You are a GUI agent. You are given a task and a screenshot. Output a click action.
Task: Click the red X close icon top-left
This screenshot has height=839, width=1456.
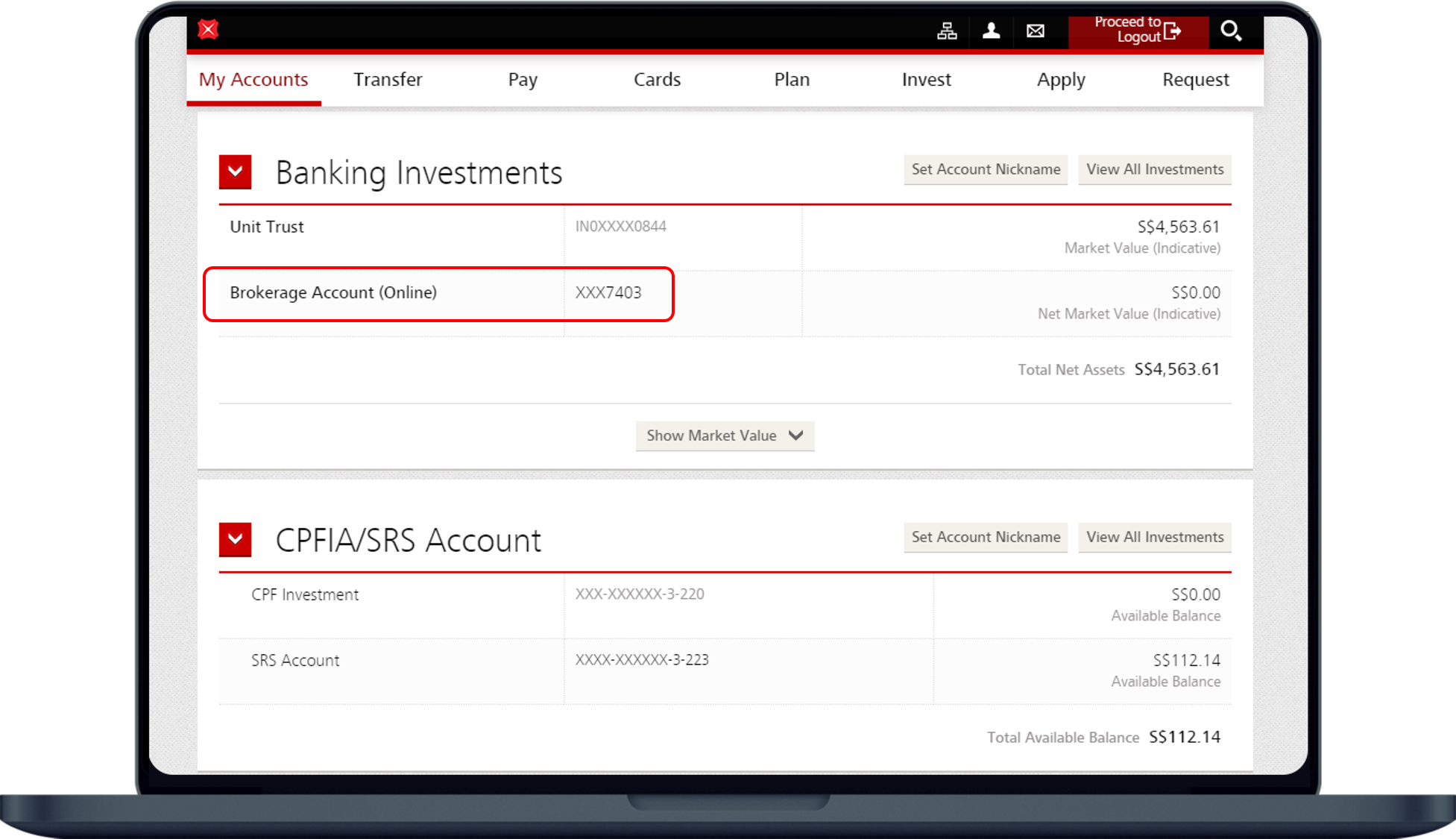[x=210, y=28]
